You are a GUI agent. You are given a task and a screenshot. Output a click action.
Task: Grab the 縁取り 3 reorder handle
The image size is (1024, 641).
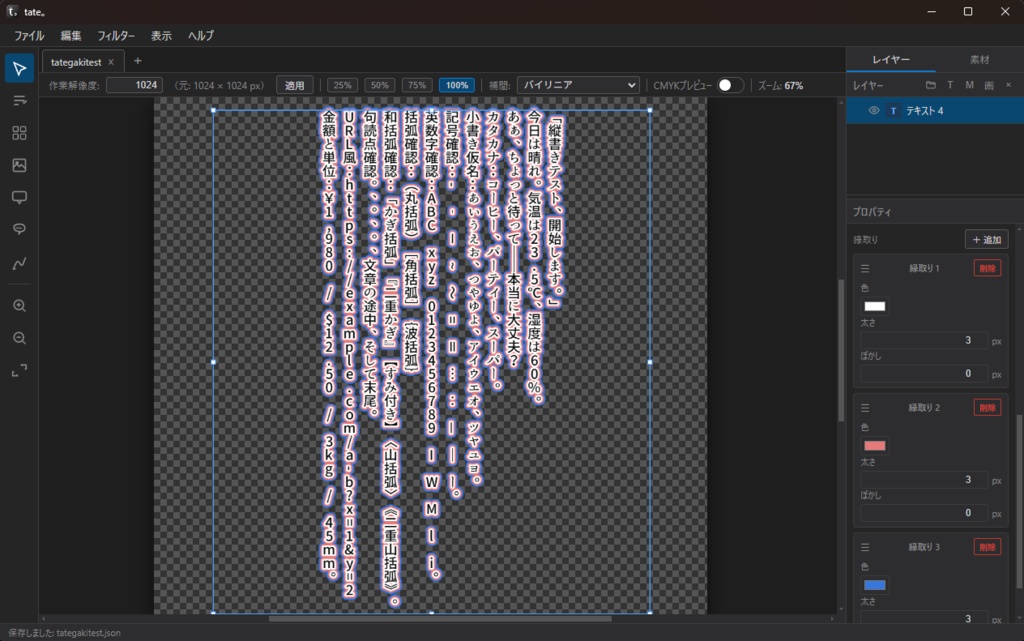865,547
